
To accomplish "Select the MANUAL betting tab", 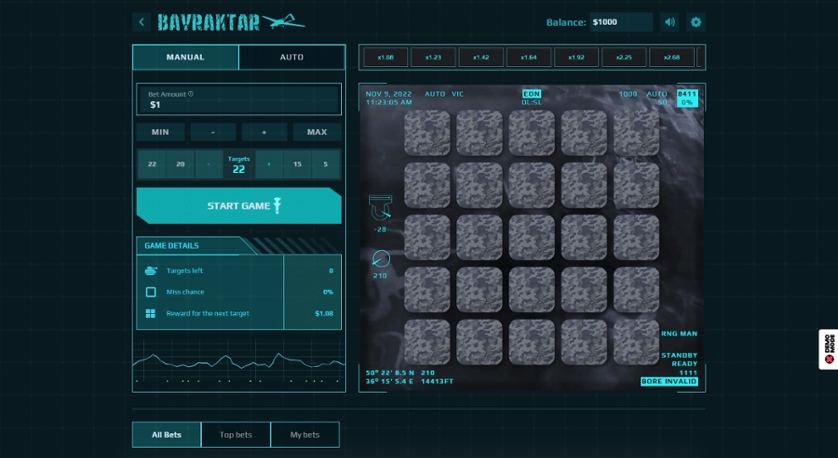I will click(185, 57).
